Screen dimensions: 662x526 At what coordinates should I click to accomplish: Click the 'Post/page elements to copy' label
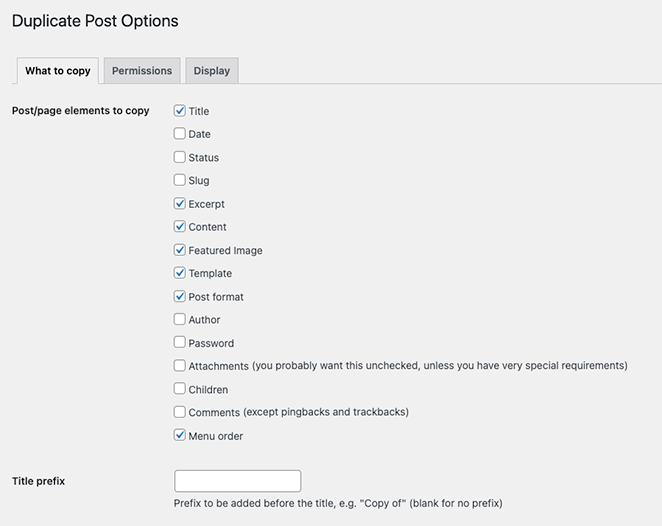click(x=81, y=111)
